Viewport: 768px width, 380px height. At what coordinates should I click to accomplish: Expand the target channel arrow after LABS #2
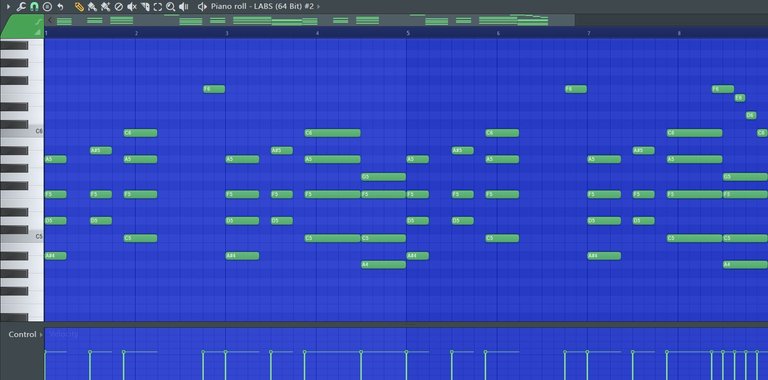[x=318, y=7]
